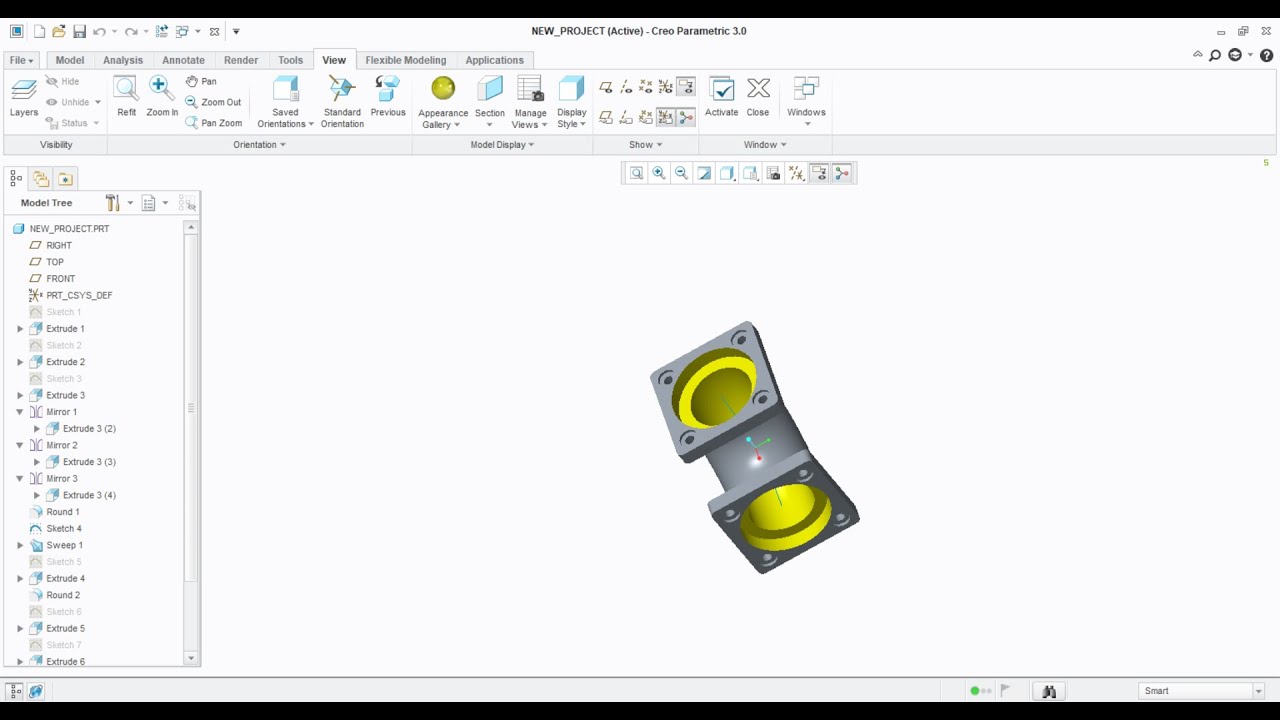Click the Activate window button
Screen dimensions: 1280x720
click(x=721, y=97)
